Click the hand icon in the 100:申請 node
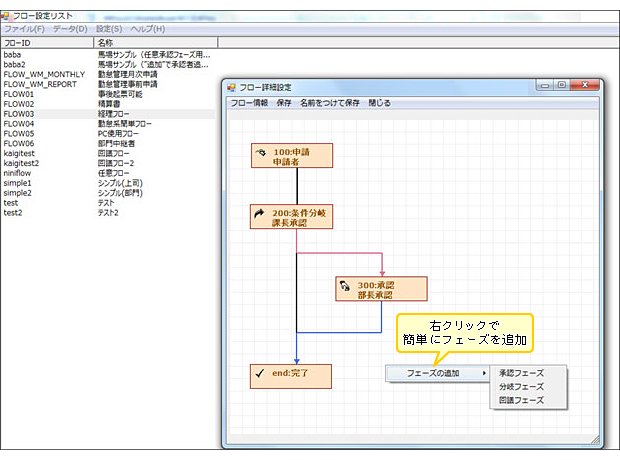This screenshot has height=460, width=620. click(261, 152)
